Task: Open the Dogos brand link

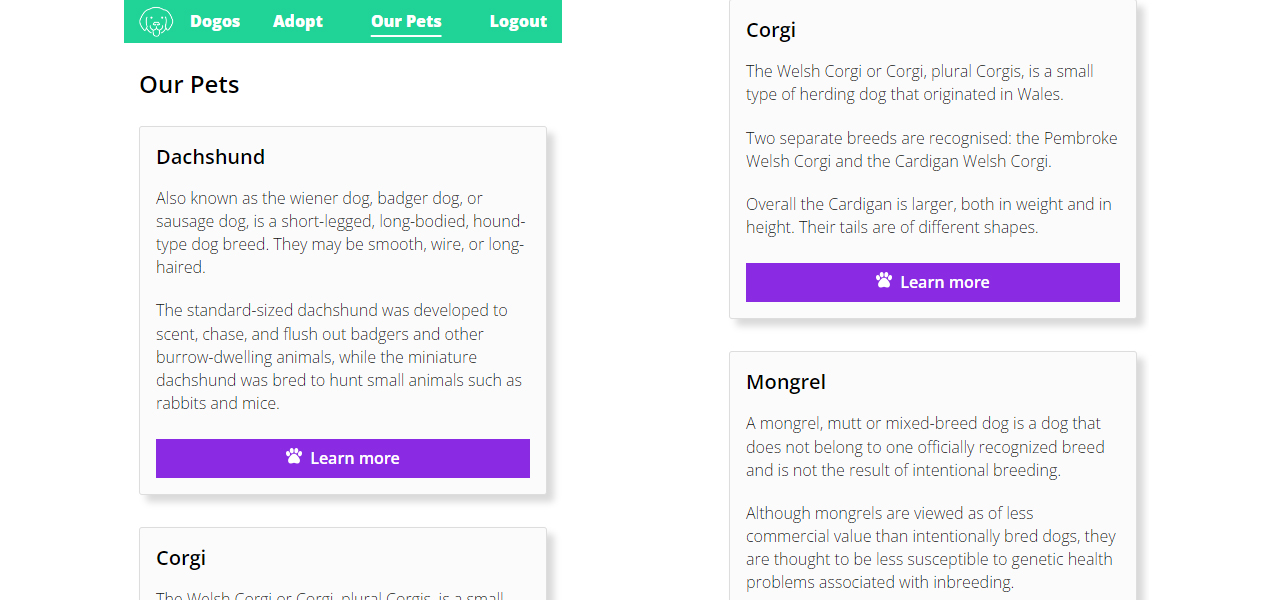Action: pyautogui.click(x=215, y=21)
